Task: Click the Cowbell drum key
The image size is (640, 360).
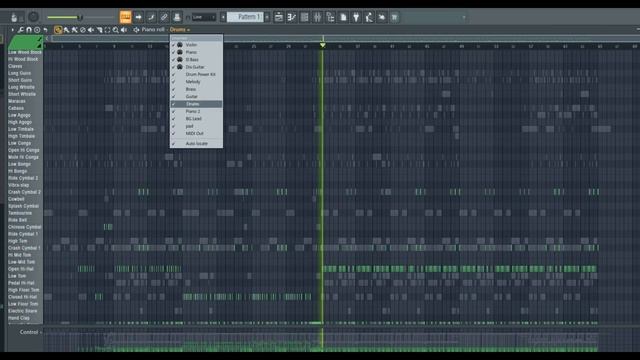Action: coord(24,199)
